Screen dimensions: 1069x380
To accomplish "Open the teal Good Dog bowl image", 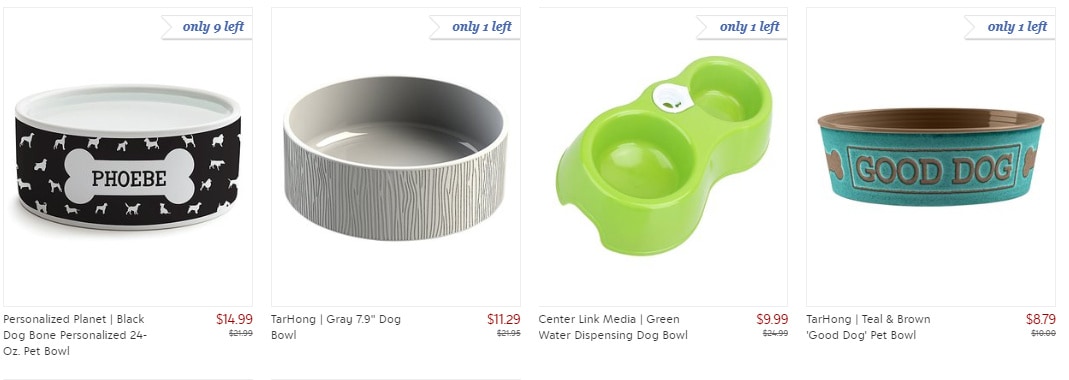I will click(931, 158).
